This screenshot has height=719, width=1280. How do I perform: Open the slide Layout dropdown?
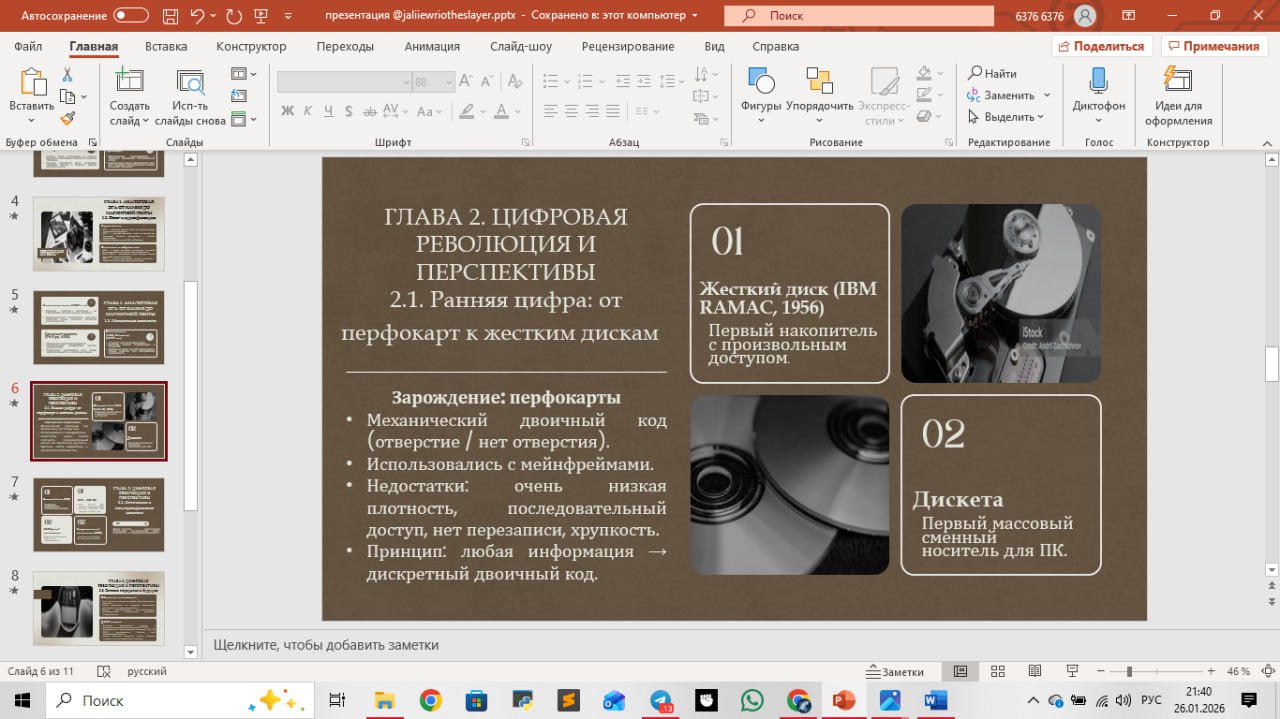tap(243, 74)
